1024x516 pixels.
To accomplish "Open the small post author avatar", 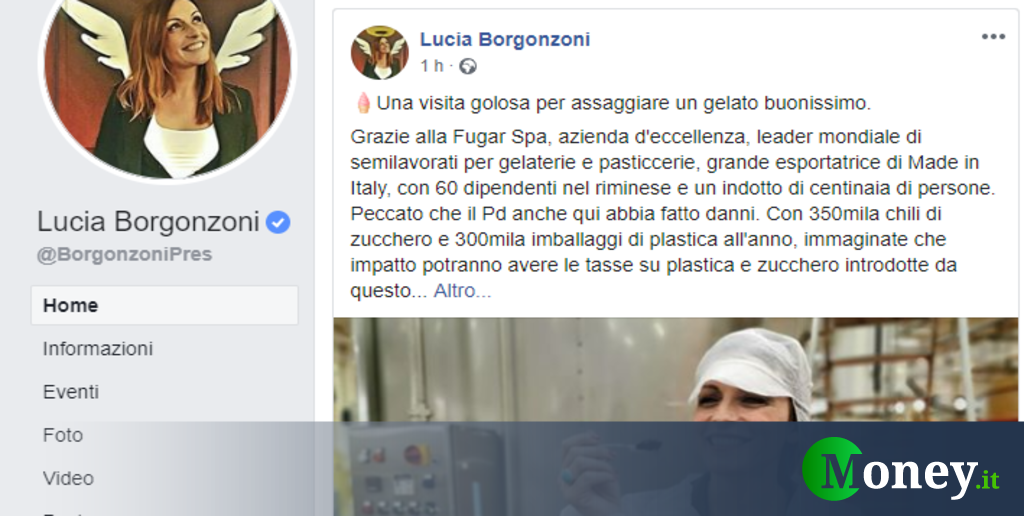I will (x=379, y=53).
